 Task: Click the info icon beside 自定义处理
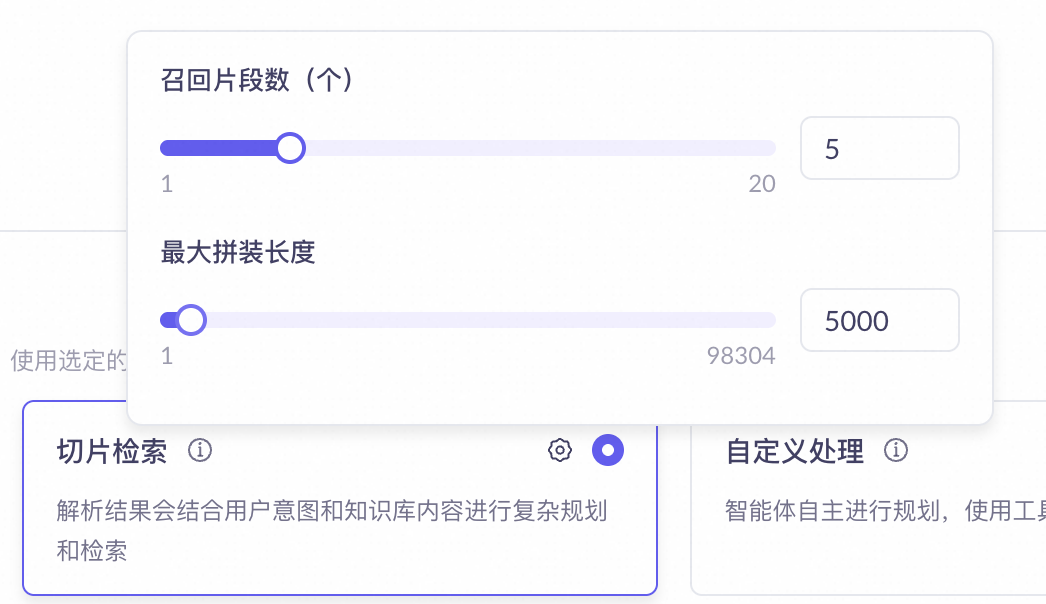tap(896, 450)
